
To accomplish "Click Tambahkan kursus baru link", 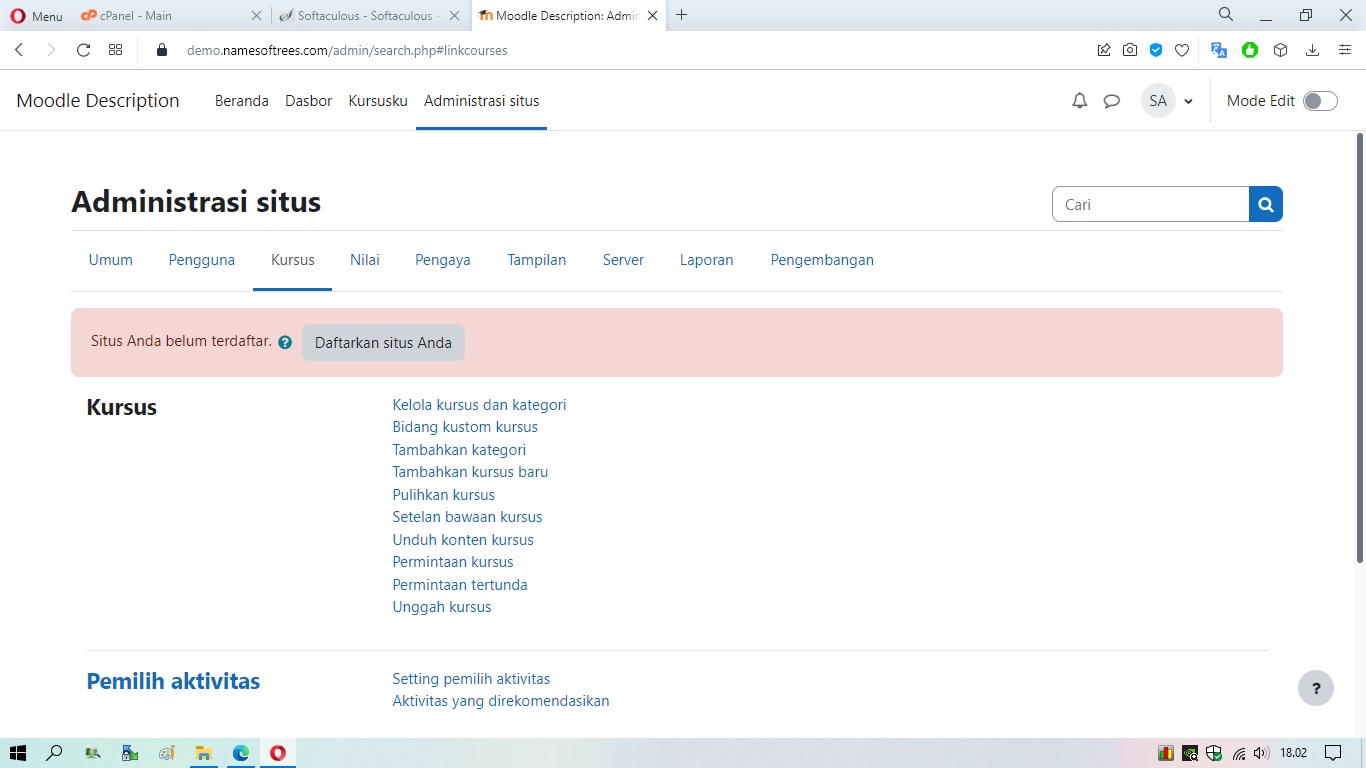I will [470, 472].
